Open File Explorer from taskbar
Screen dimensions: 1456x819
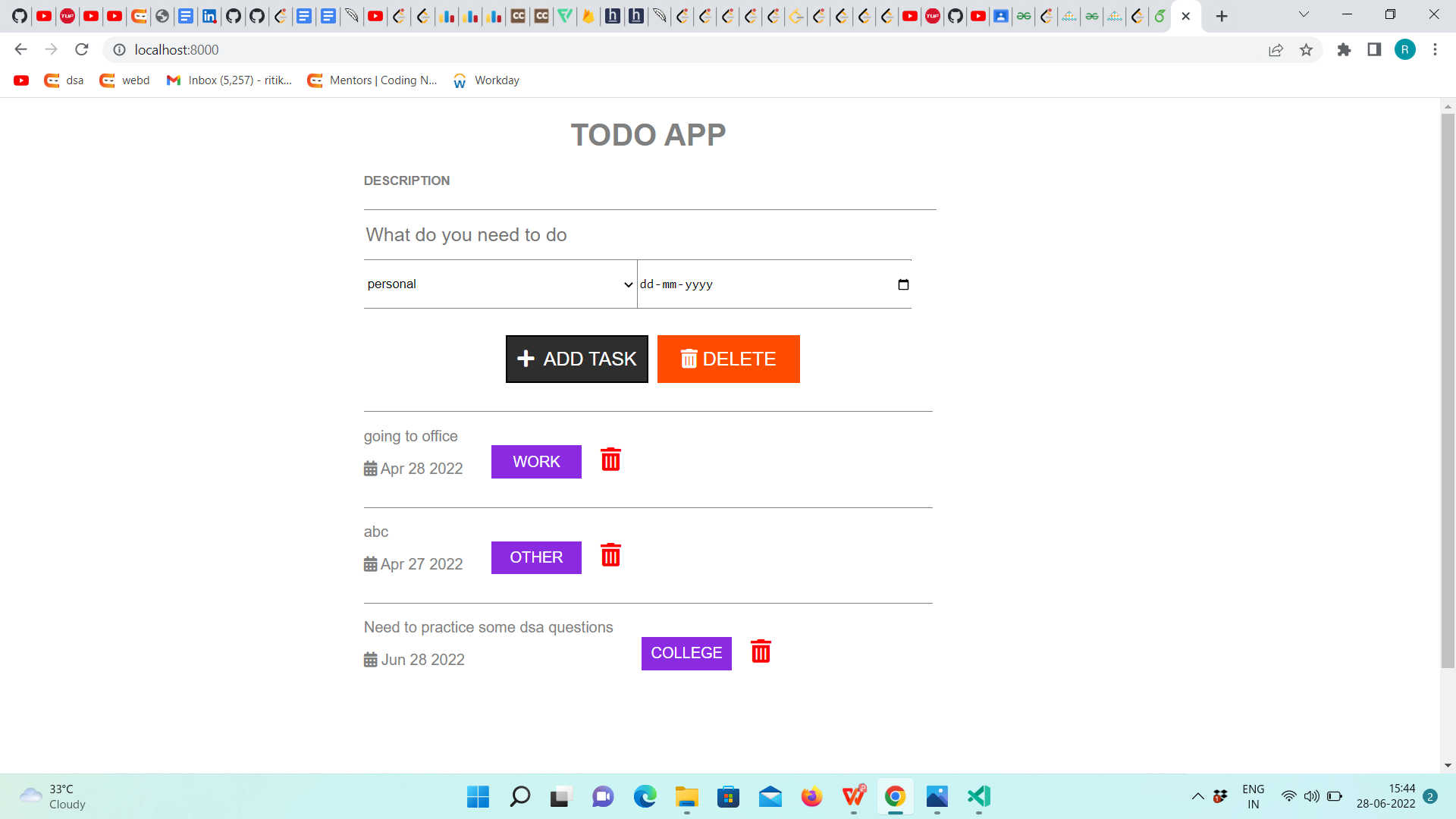(x=686, y=796)
